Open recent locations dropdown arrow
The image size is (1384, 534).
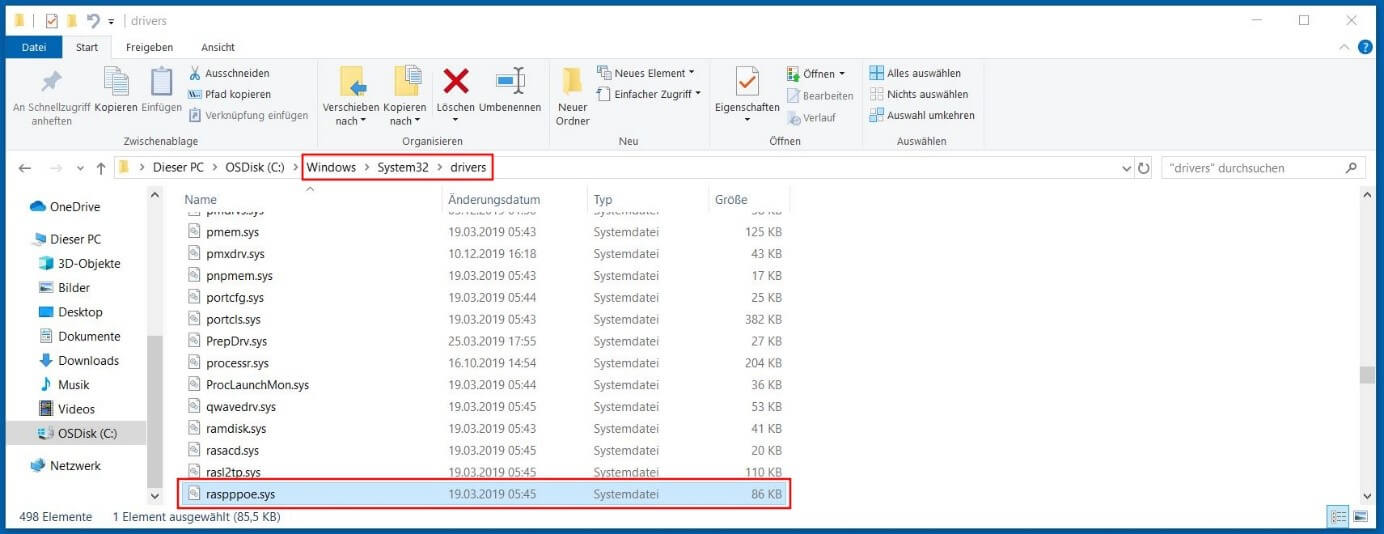point(81,169)
